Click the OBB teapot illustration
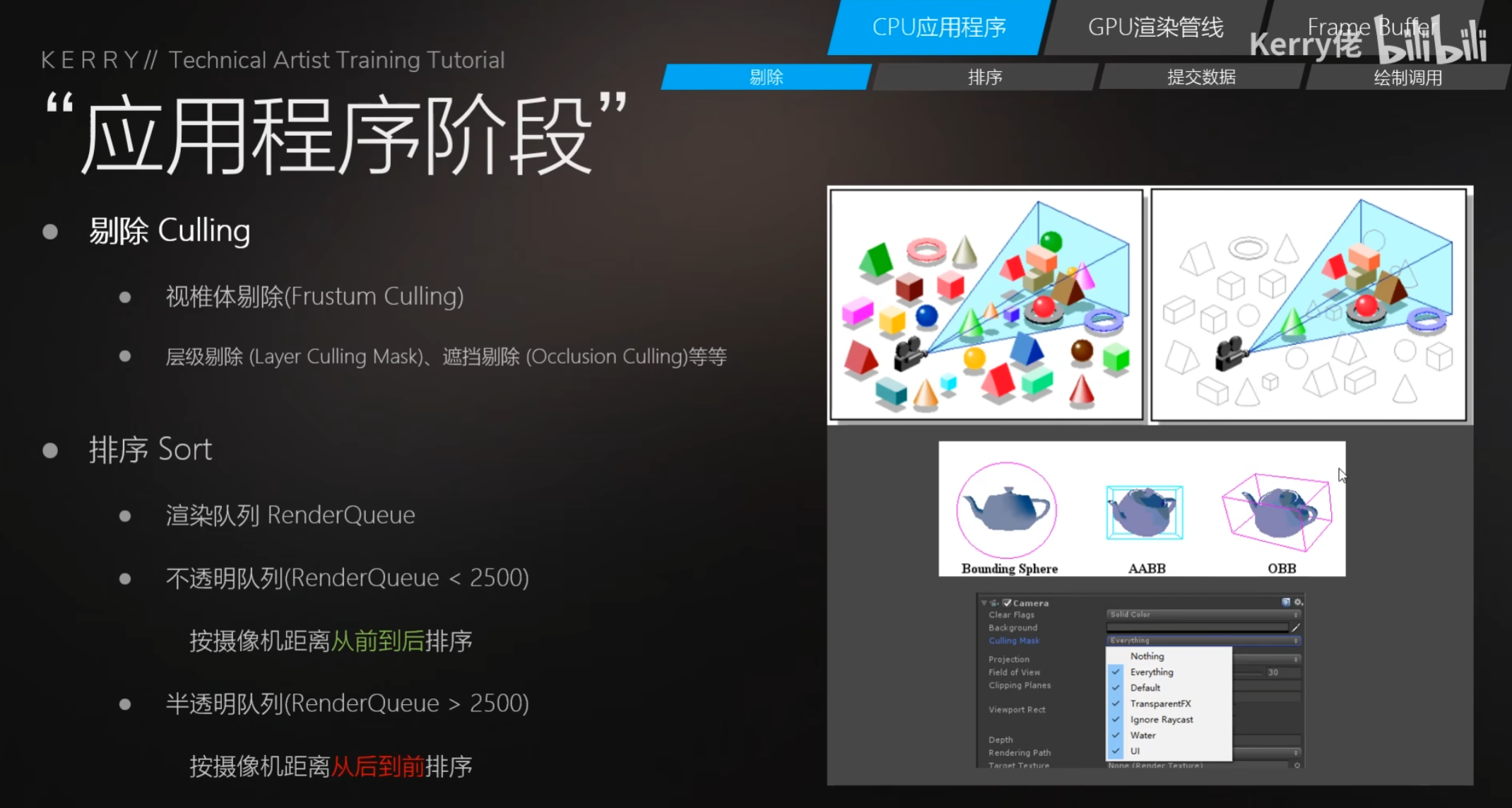The height and width of the screenshot is (808, 1512). tap(1278, 512)
